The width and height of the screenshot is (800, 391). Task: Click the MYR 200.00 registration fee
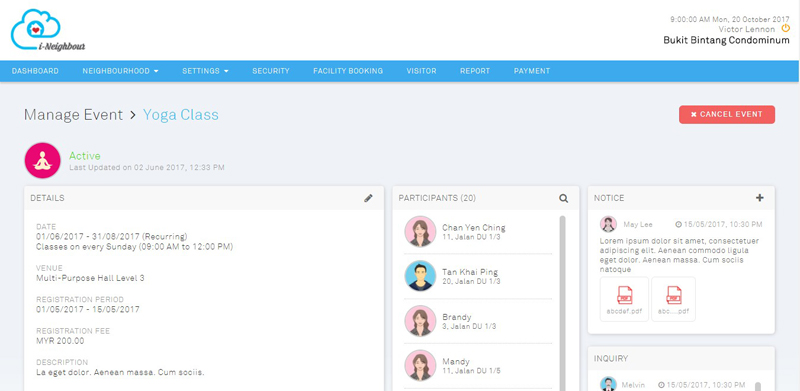click(60, 341)
